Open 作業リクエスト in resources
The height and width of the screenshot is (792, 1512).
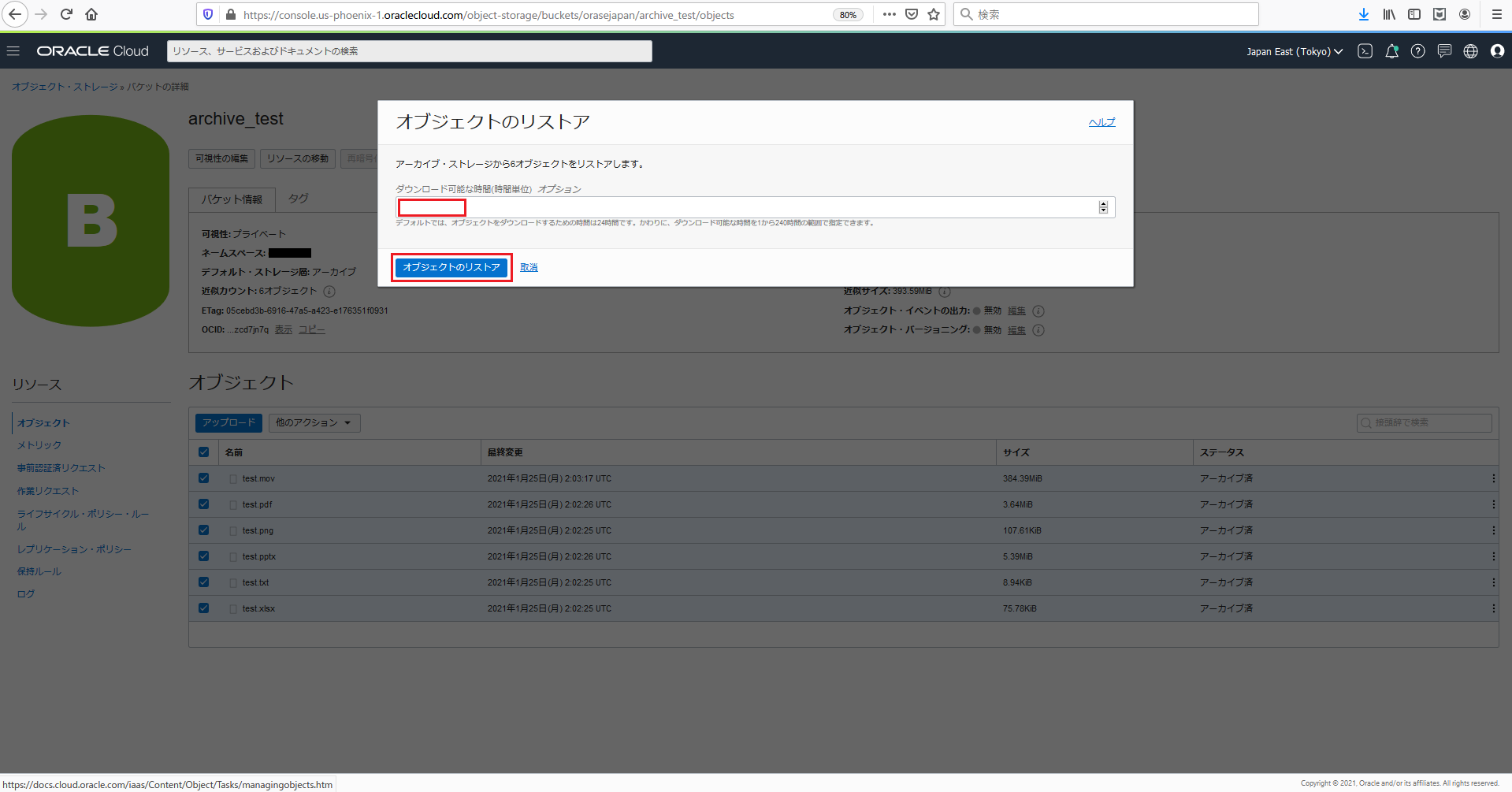[x=48, y=491]
